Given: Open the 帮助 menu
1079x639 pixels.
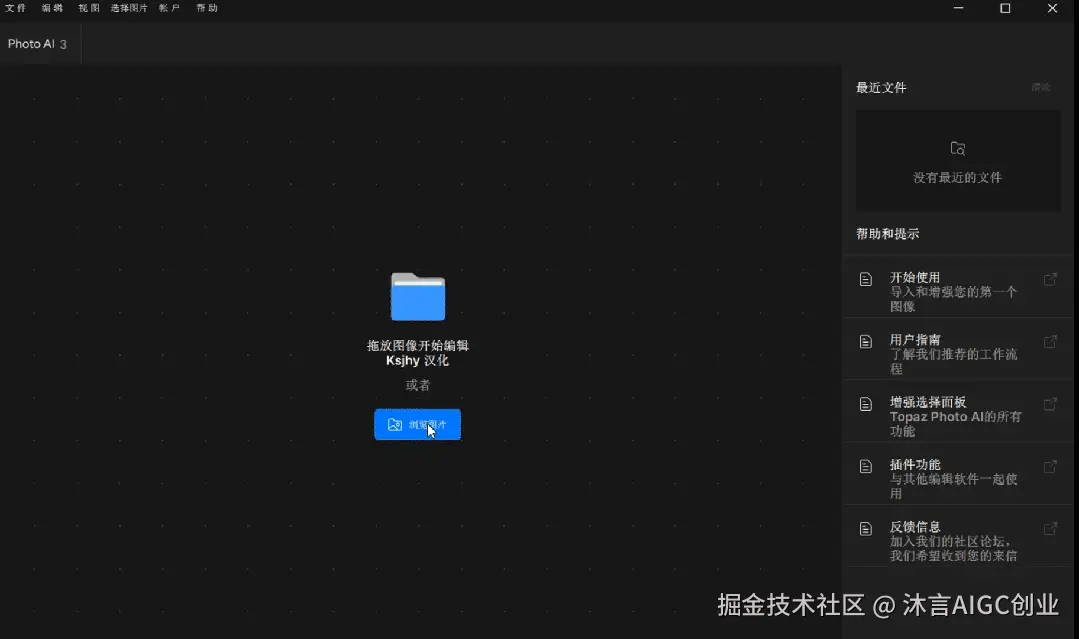Looking at the screenshot, I should pos(206,8).
